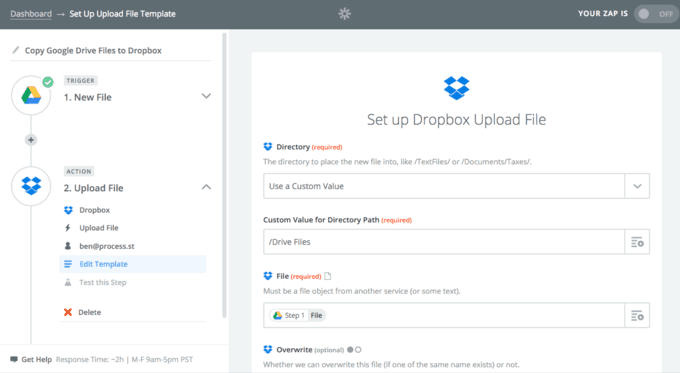
Task: Click the Google Drive trigger step icon
Action: pyautogui.click(x=31, y=95)
